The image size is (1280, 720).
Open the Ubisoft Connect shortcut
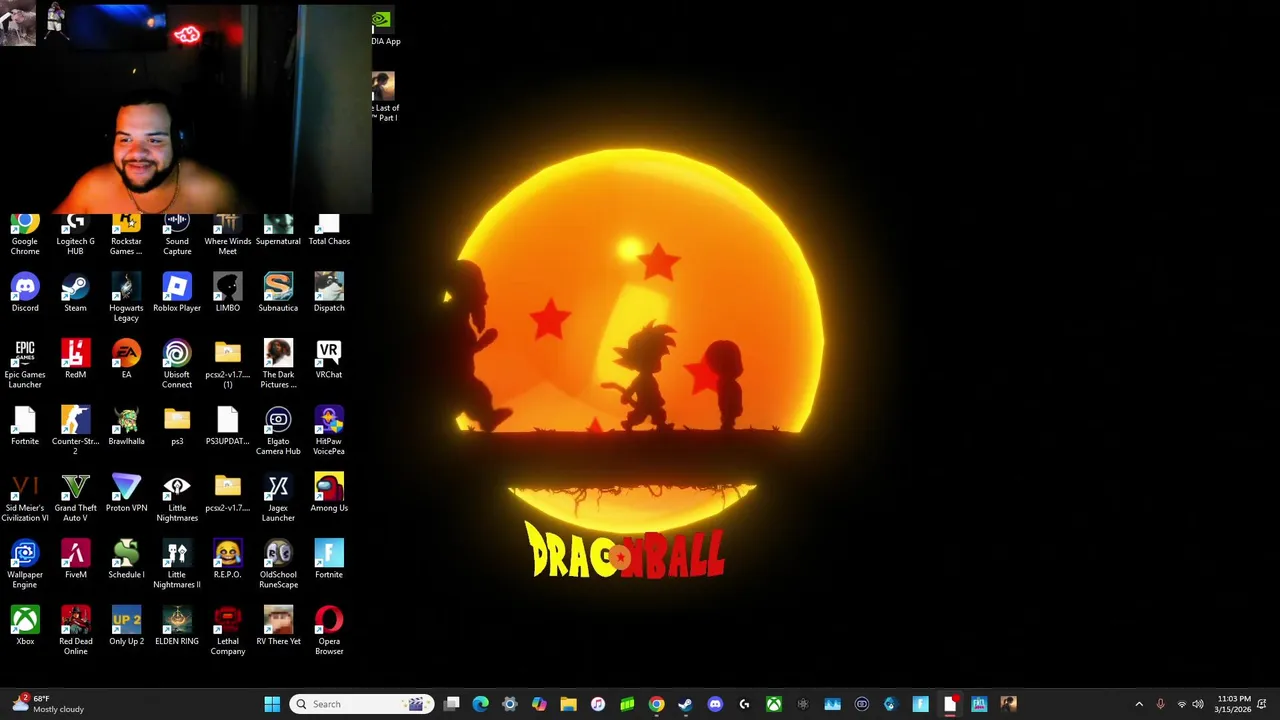tap(177, 364)
